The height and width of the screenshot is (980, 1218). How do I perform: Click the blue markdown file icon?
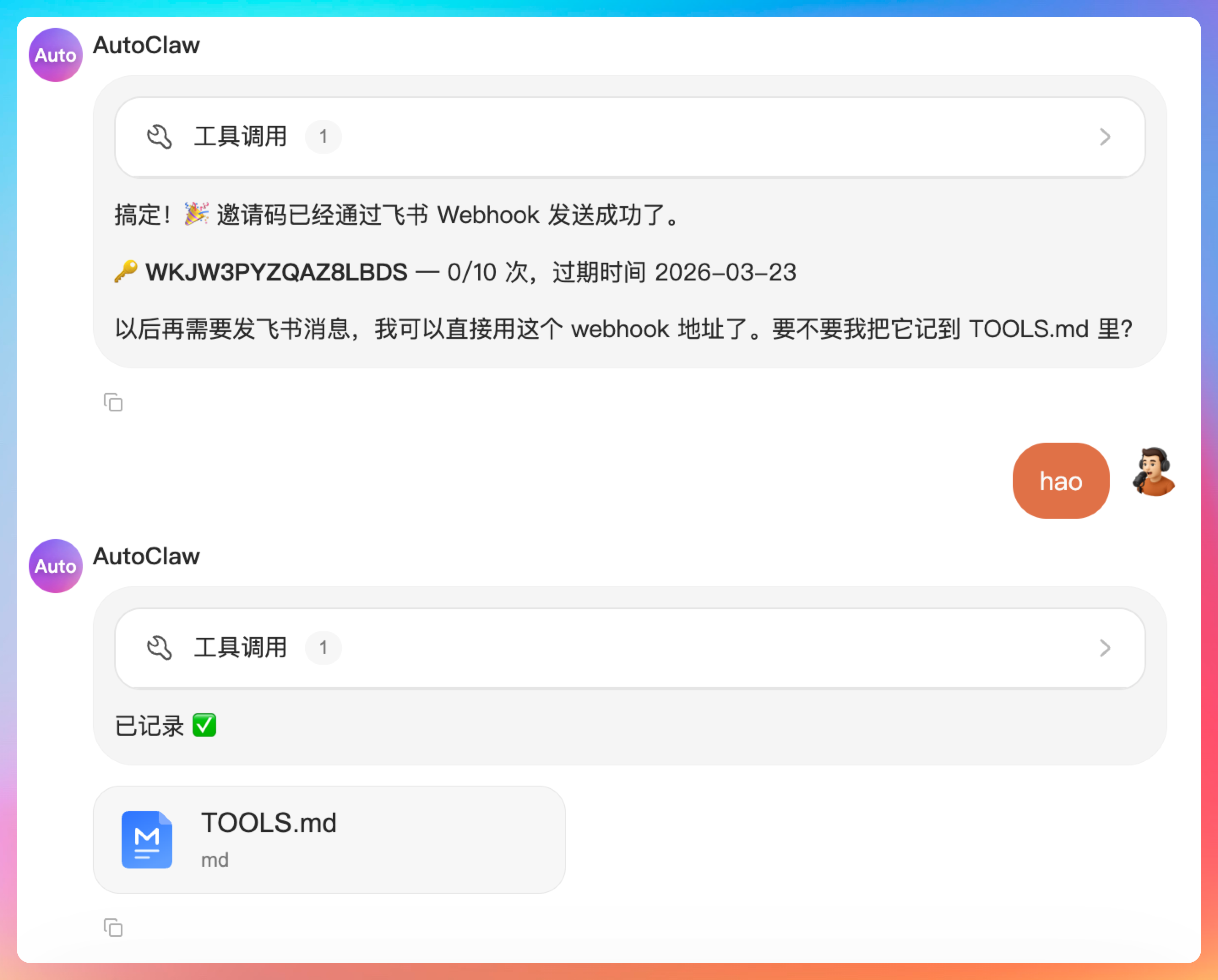click(147, 839)
